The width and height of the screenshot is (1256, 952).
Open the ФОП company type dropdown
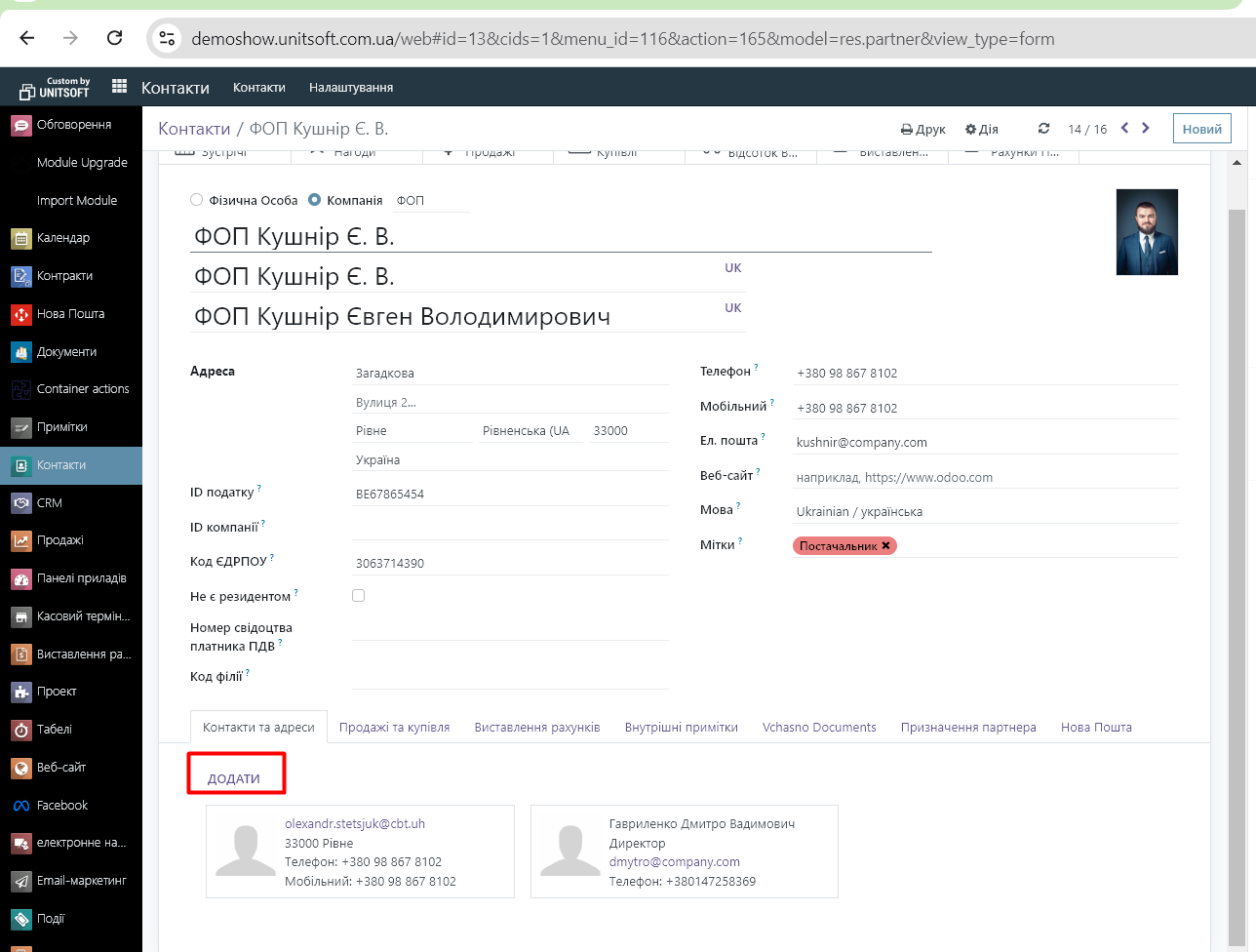pos(430,200)
